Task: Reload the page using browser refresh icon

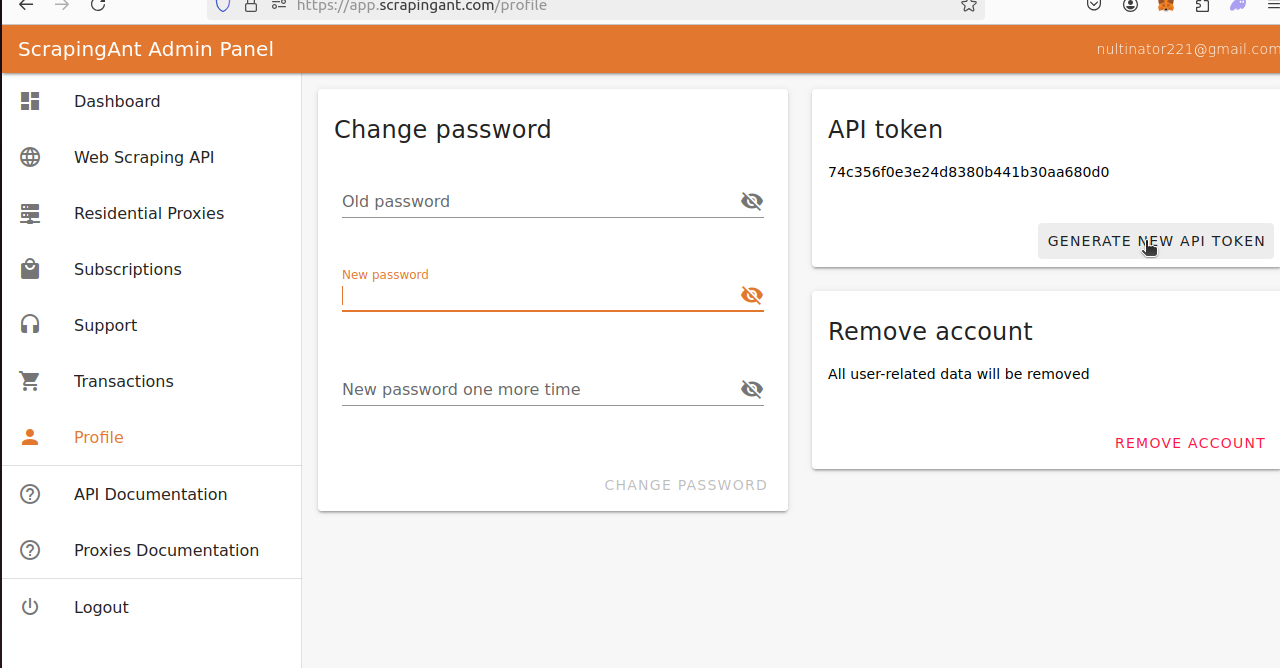Action: [98, 5]
